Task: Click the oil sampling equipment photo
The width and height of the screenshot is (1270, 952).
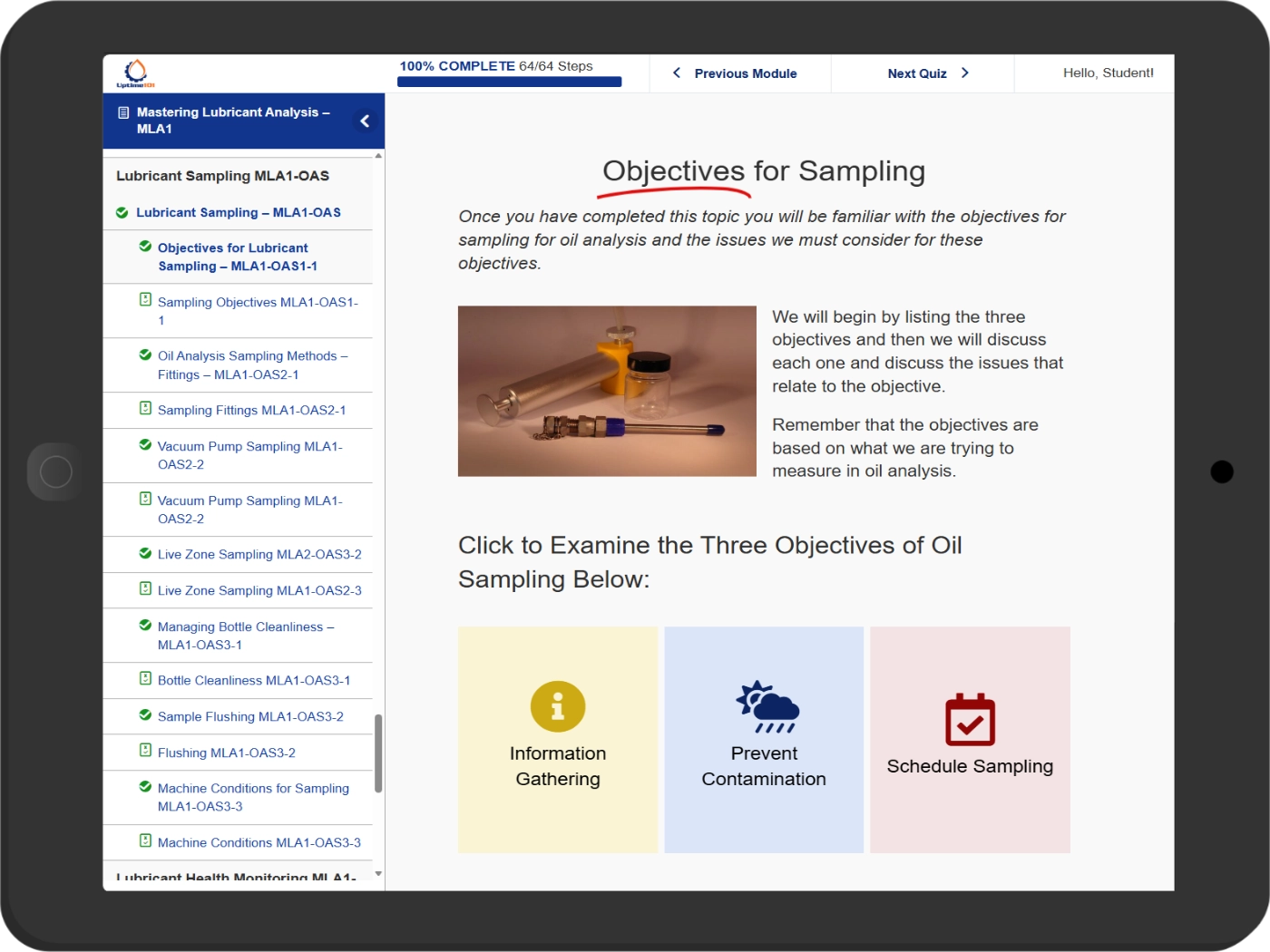Action: coord(607,391)
